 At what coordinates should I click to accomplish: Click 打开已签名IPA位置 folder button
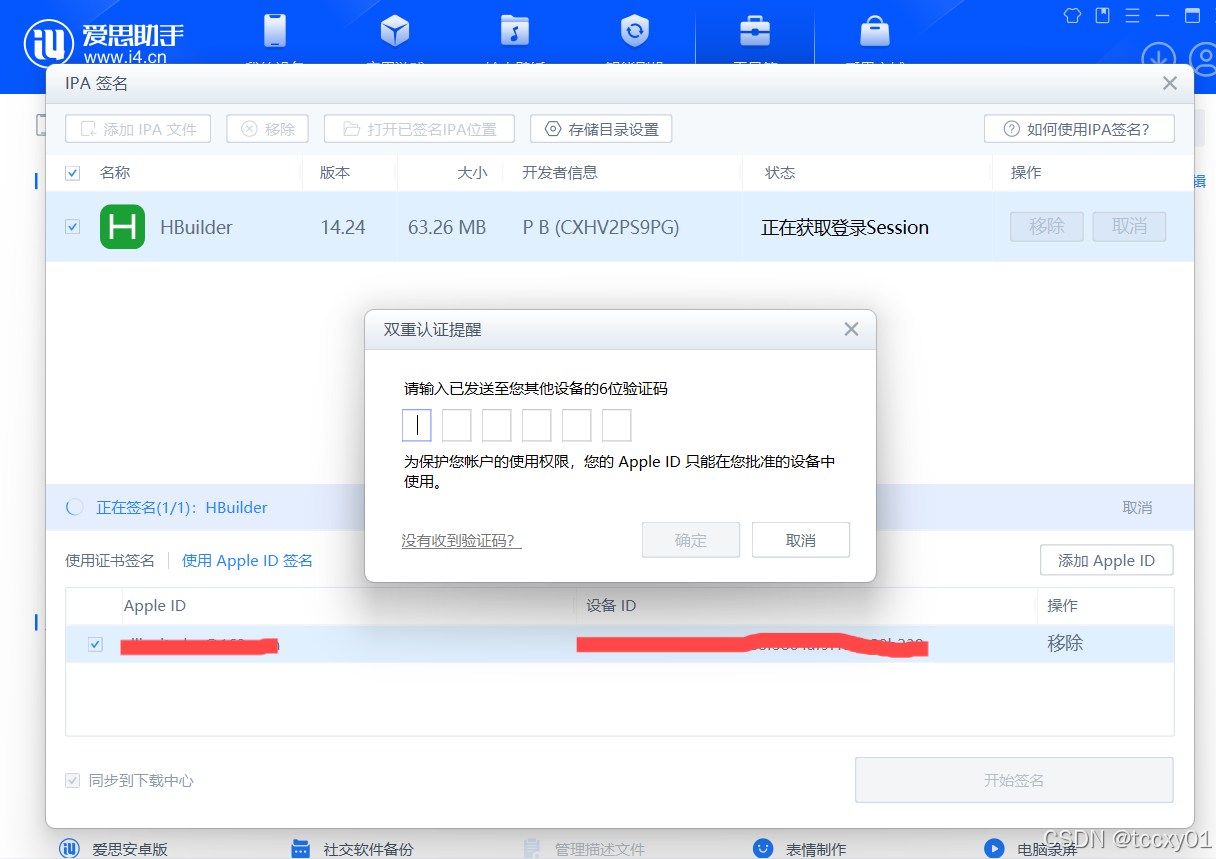coord(419,129)
